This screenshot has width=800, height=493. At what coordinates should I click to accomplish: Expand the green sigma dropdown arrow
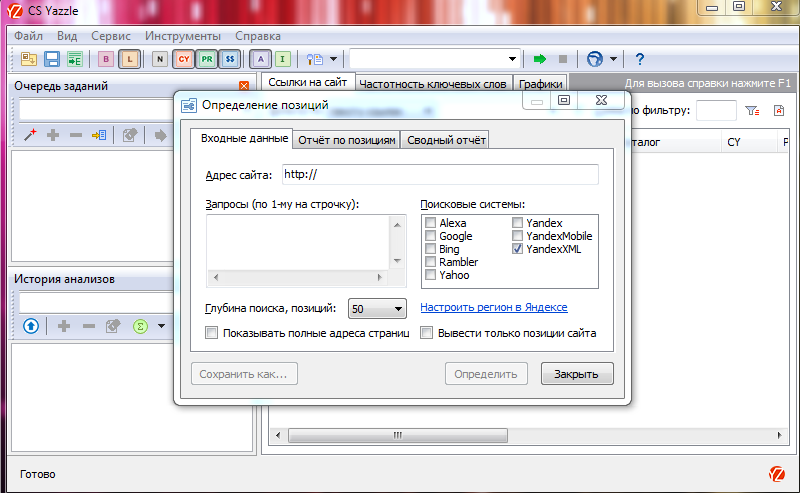point(161,326)
